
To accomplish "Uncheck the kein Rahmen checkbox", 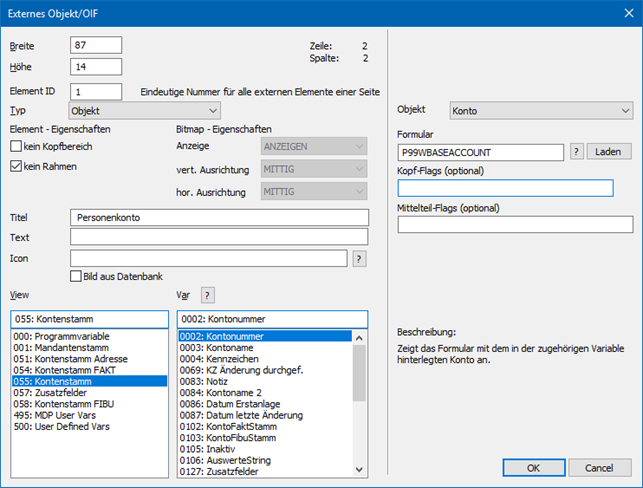I will click(16, 166).
